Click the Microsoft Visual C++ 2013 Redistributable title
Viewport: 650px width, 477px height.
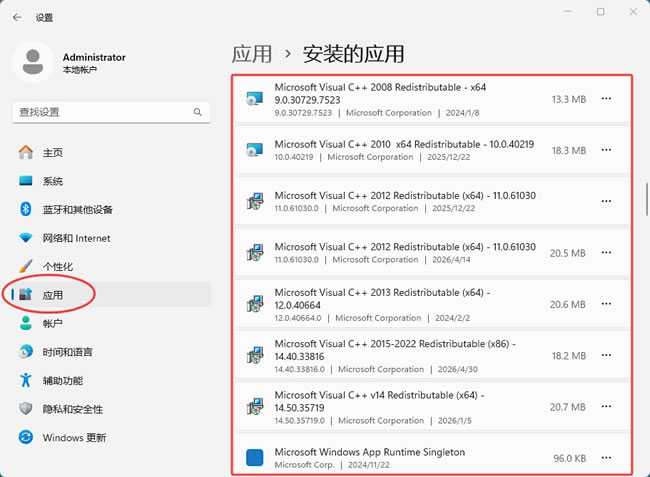[382, 299]
